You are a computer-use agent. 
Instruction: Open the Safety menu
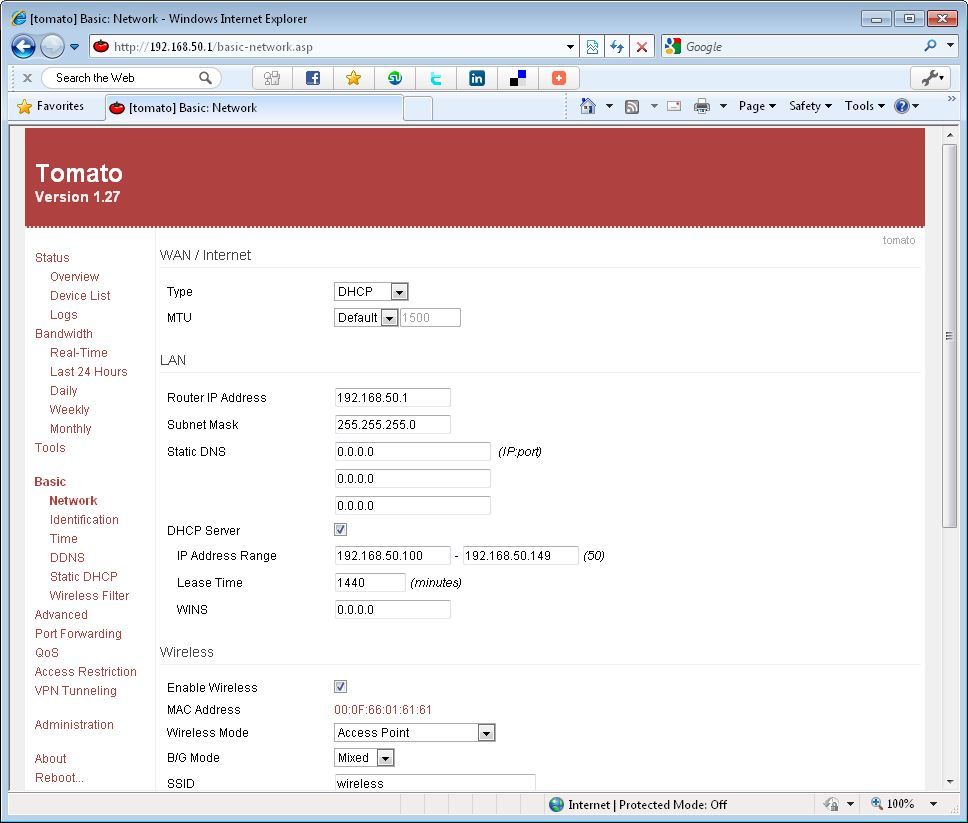tap(810, 106)
